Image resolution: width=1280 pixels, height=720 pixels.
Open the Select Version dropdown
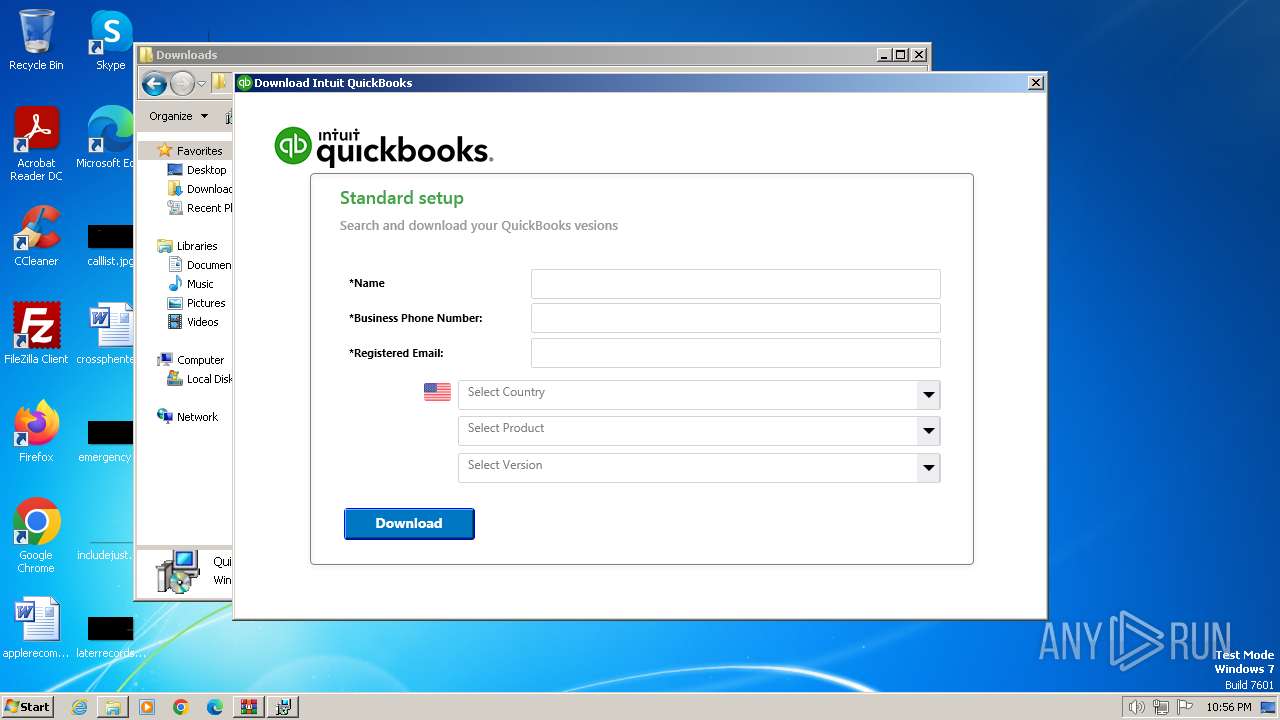[x=699, y=467]
